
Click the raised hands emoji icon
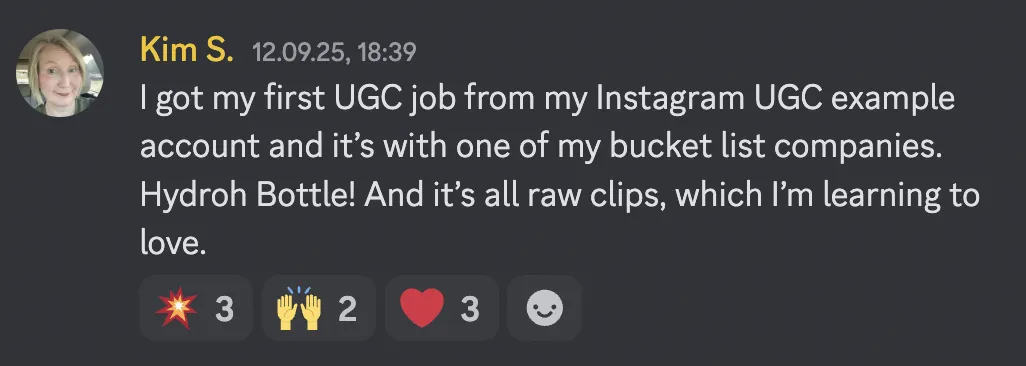(x=299, y=308)
